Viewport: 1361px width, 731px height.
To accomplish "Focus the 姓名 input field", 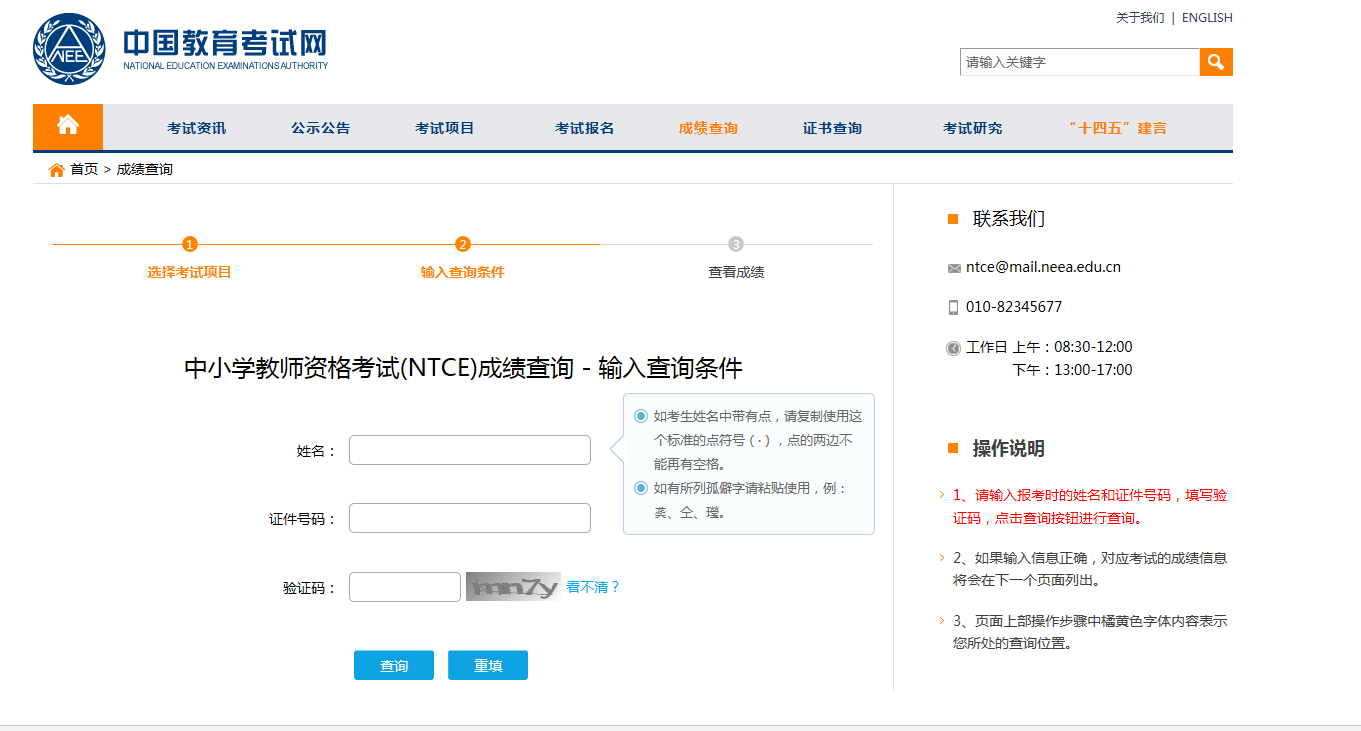I will [469, 450].
